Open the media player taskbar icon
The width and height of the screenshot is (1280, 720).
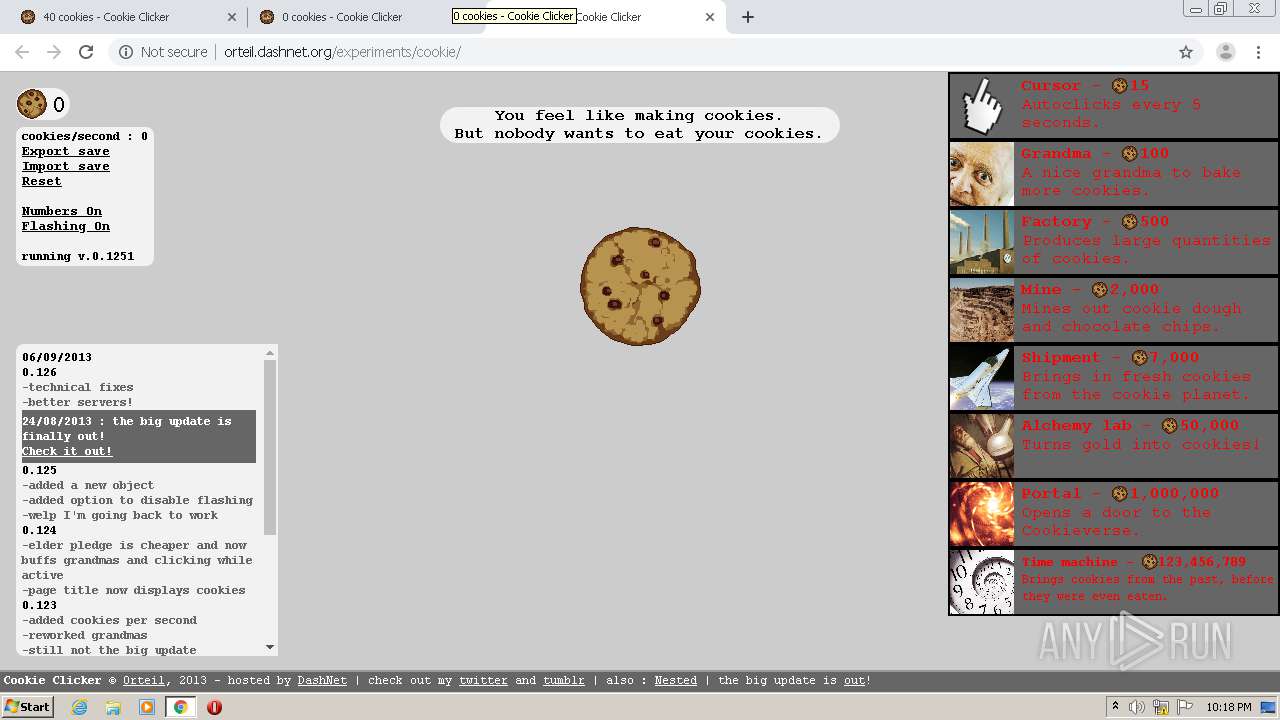point(147,707)
